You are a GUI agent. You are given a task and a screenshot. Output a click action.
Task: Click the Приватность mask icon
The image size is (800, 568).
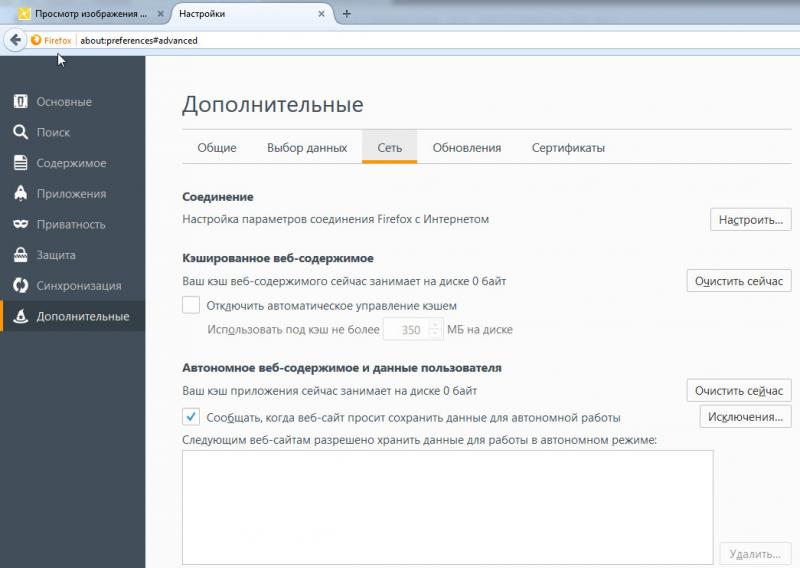(x=20, y=224)
